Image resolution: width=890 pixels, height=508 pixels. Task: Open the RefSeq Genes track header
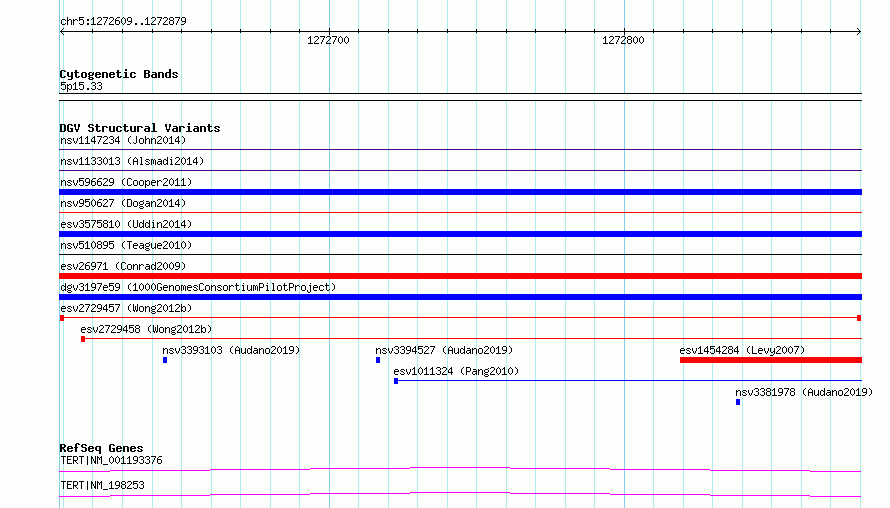(102, 448)
